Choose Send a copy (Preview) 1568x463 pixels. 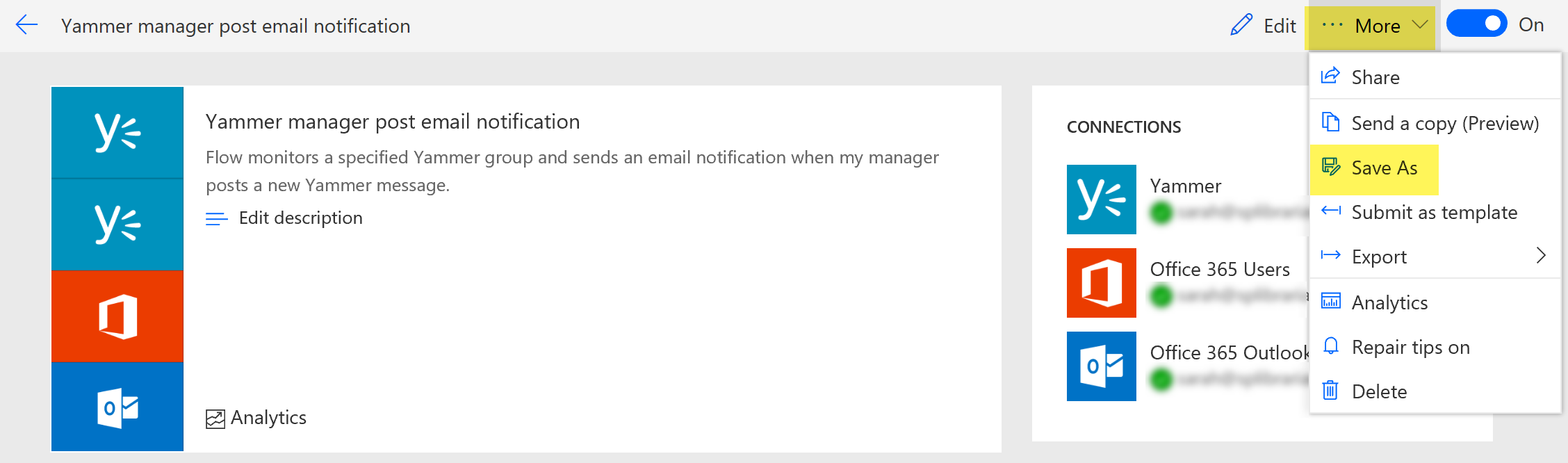pos(1444,122)
